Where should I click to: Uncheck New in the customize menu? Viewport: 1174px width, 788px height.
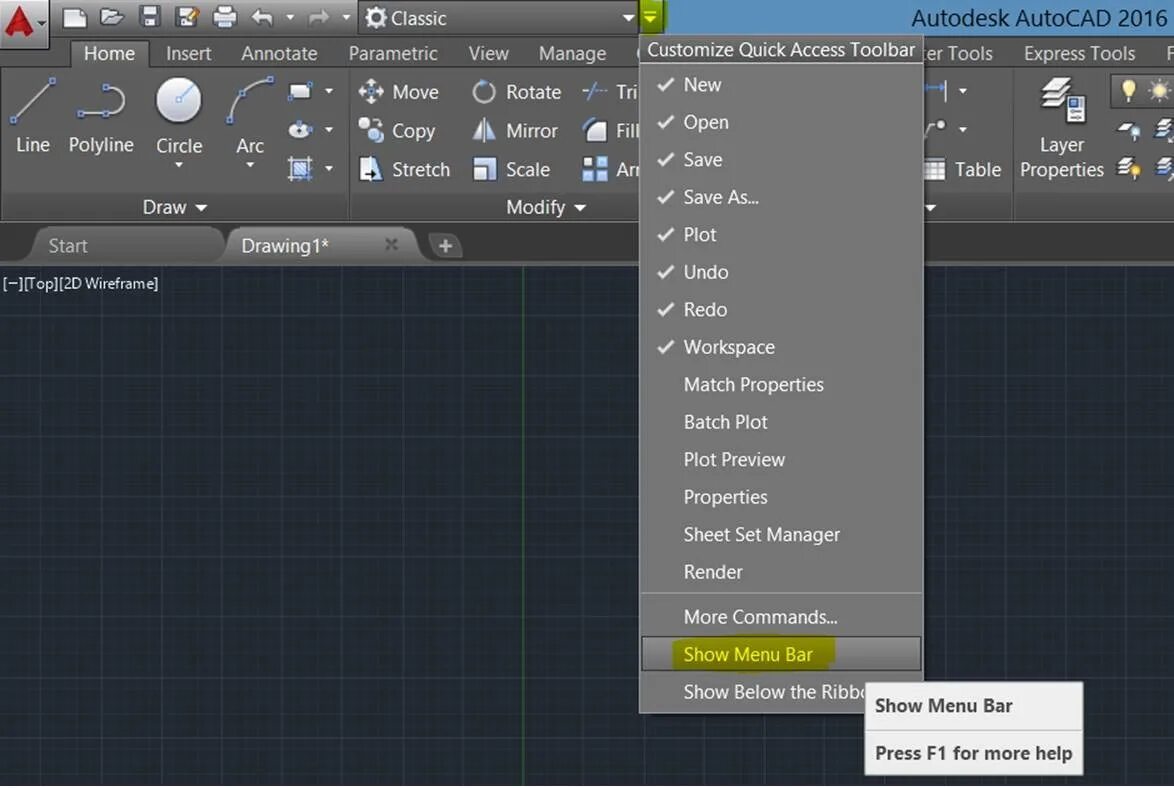point(781,85)
